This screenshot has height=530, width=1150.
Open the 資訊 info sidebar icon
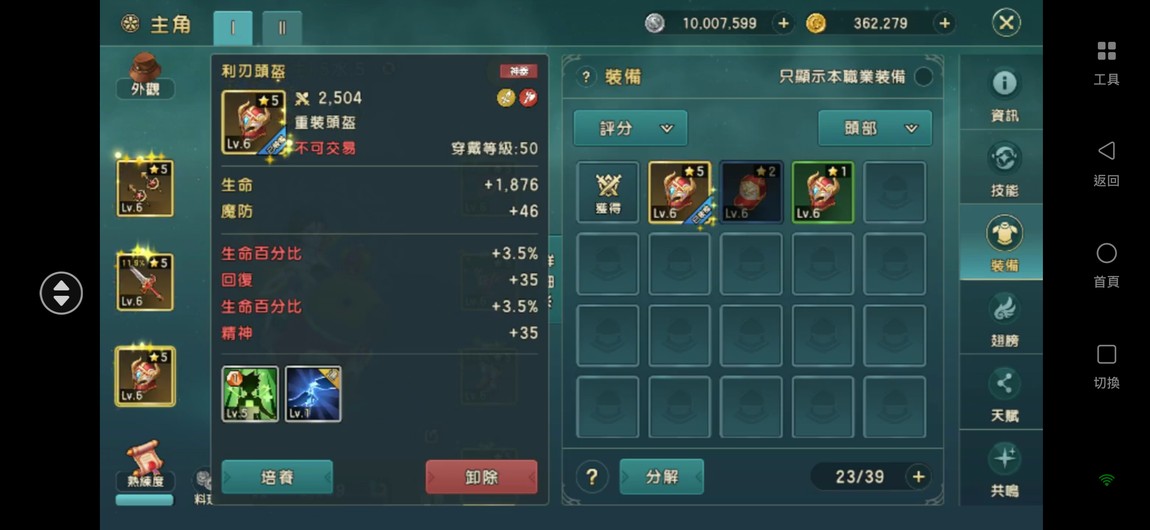click(1003, 93)
